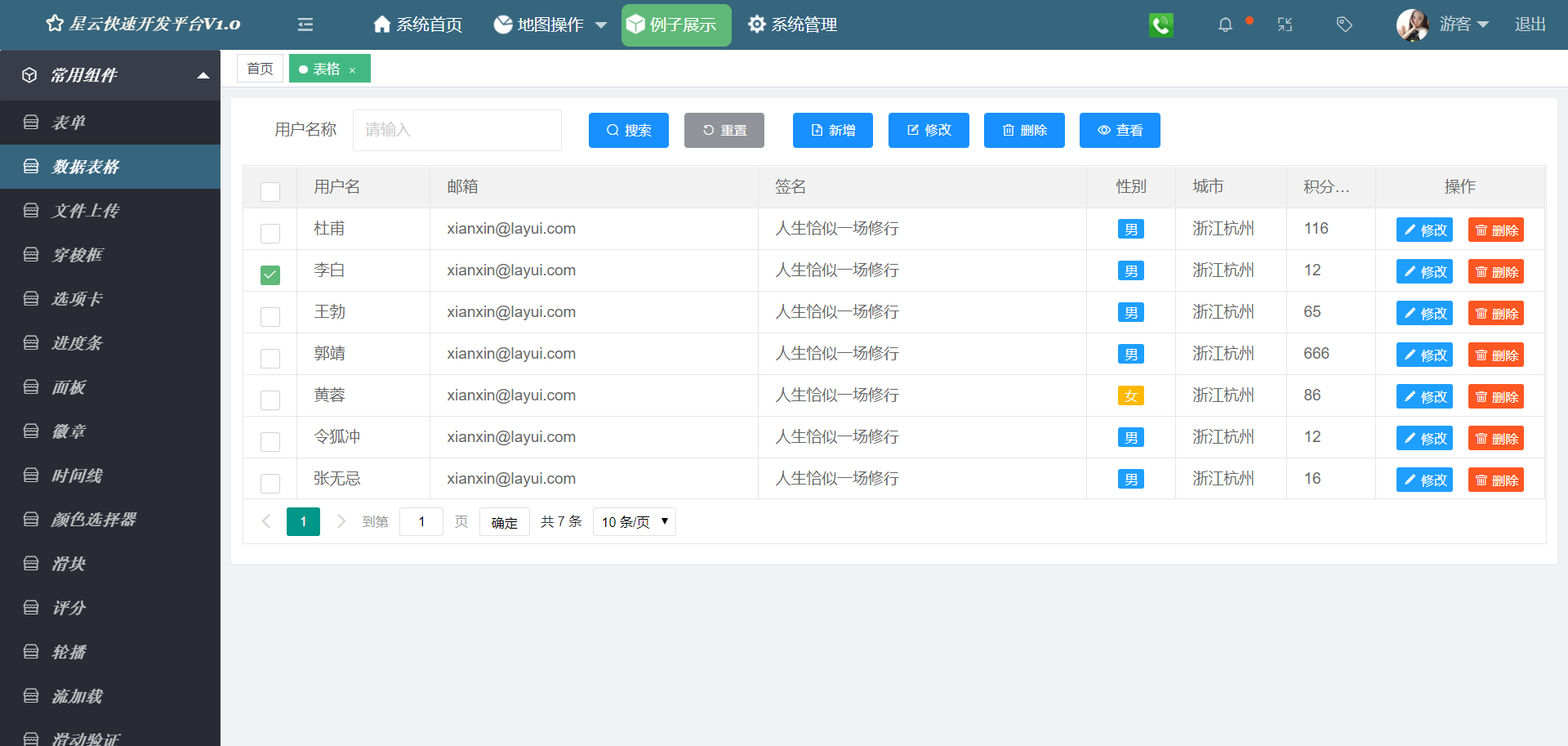This screenshot has height=746, width=1568.
Task: Toggle the select-all checkbox in table header
Action: [270, 191]
